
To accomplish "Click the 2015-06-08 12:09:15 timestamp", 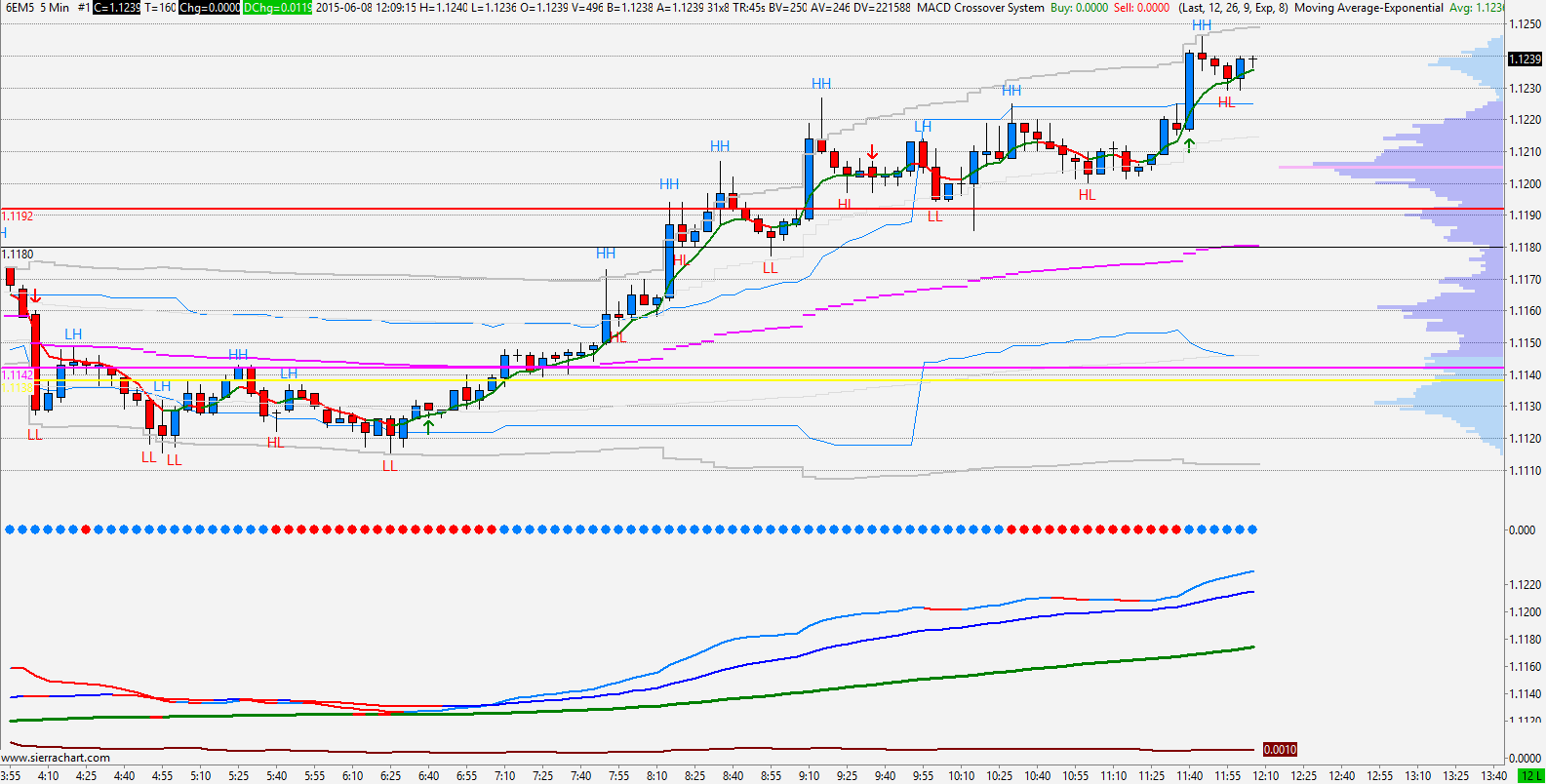I will (367, 8).
